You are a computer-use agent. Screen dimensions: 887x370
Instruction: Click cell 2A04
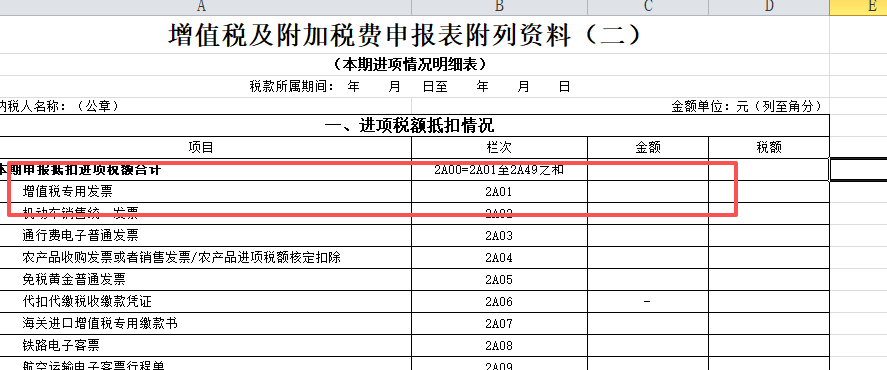(x=500, y=258)
